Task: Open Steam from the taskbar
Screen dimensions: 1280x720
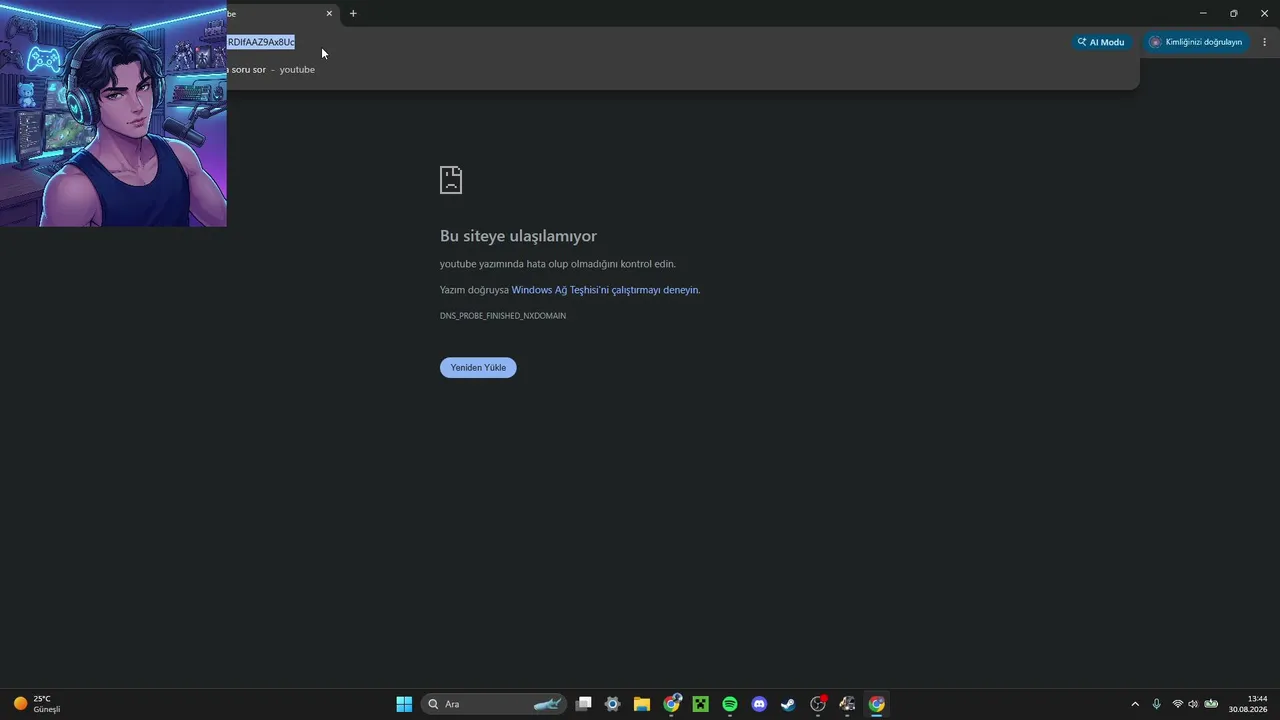Action: [x=788, y=704]
